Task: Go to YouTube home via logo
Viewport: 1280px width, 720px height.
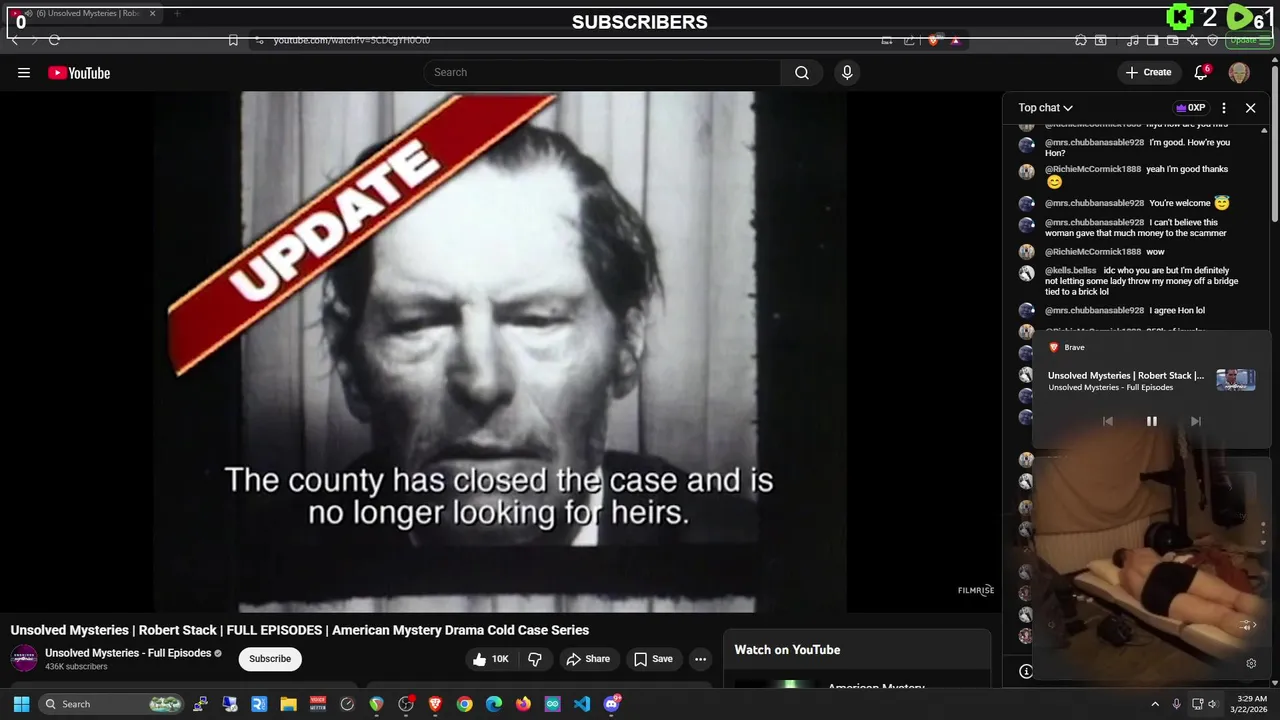Action: click(x=79, y=72)
